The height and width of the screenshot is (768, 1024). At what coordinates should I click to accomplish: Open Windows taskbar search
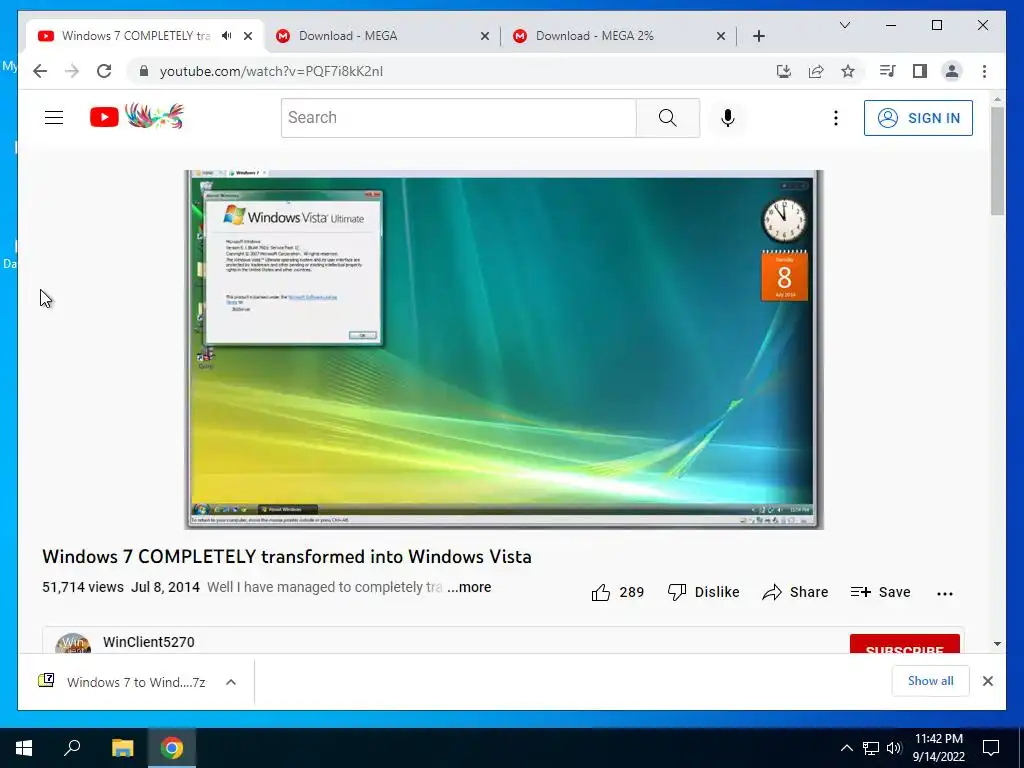72,748
